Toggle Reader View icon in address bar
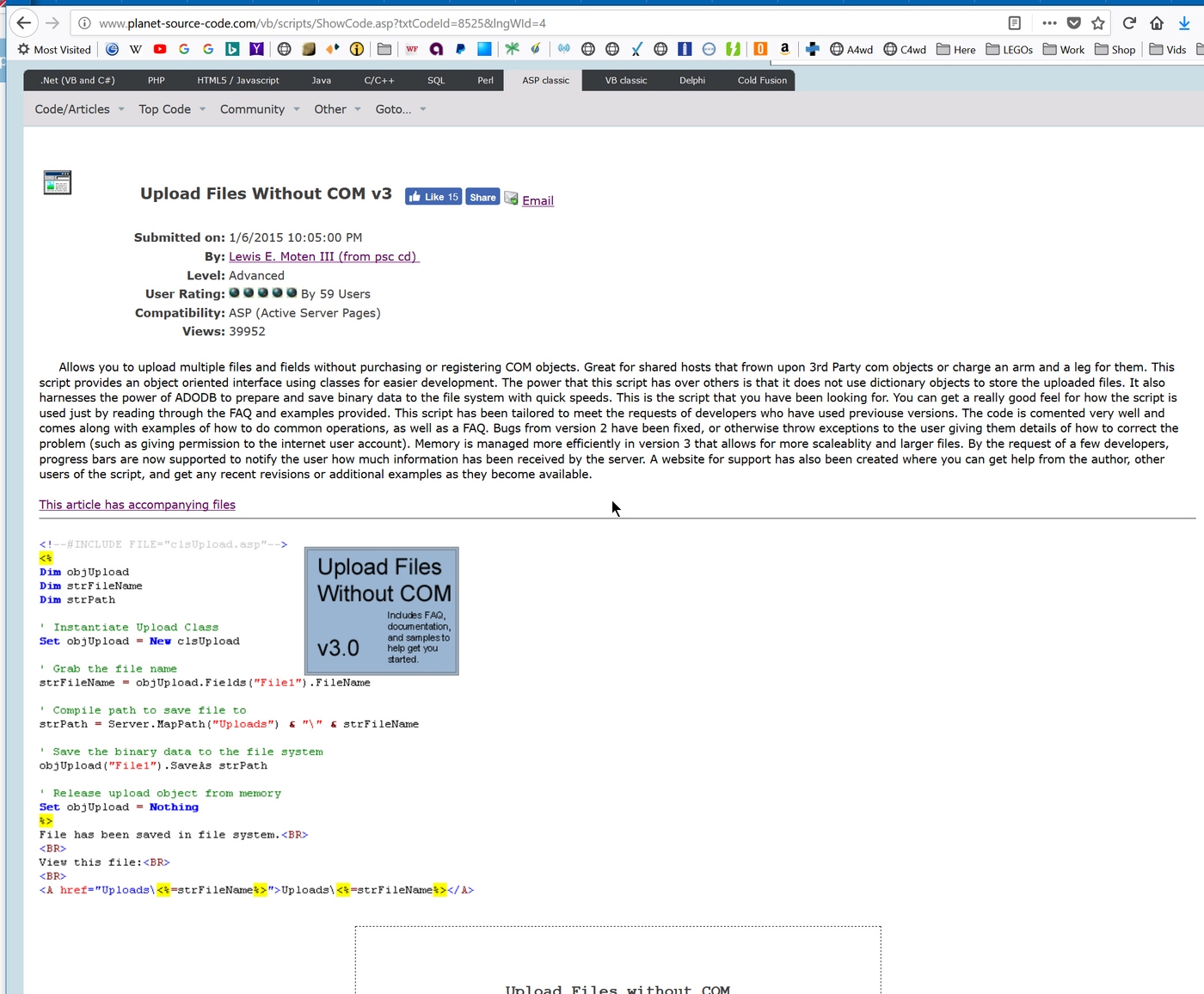This screenshot has height=994, width=1204. coord(1015,23)
